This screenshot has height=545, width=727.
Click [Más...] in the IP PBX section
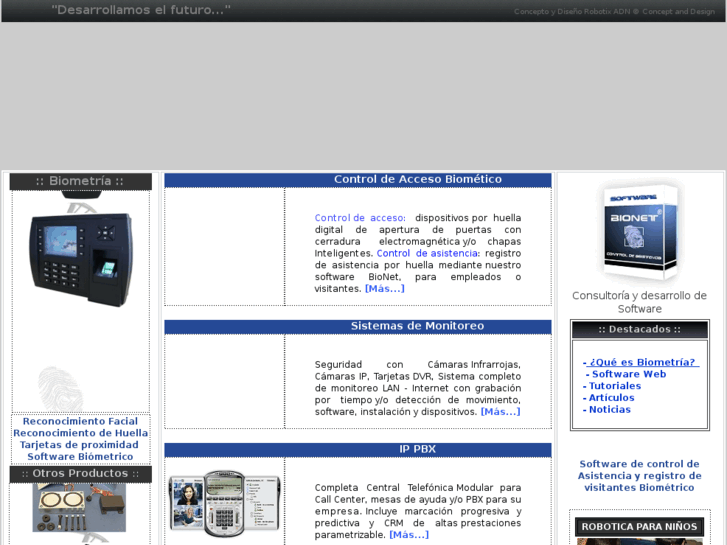tap(409, 535)
